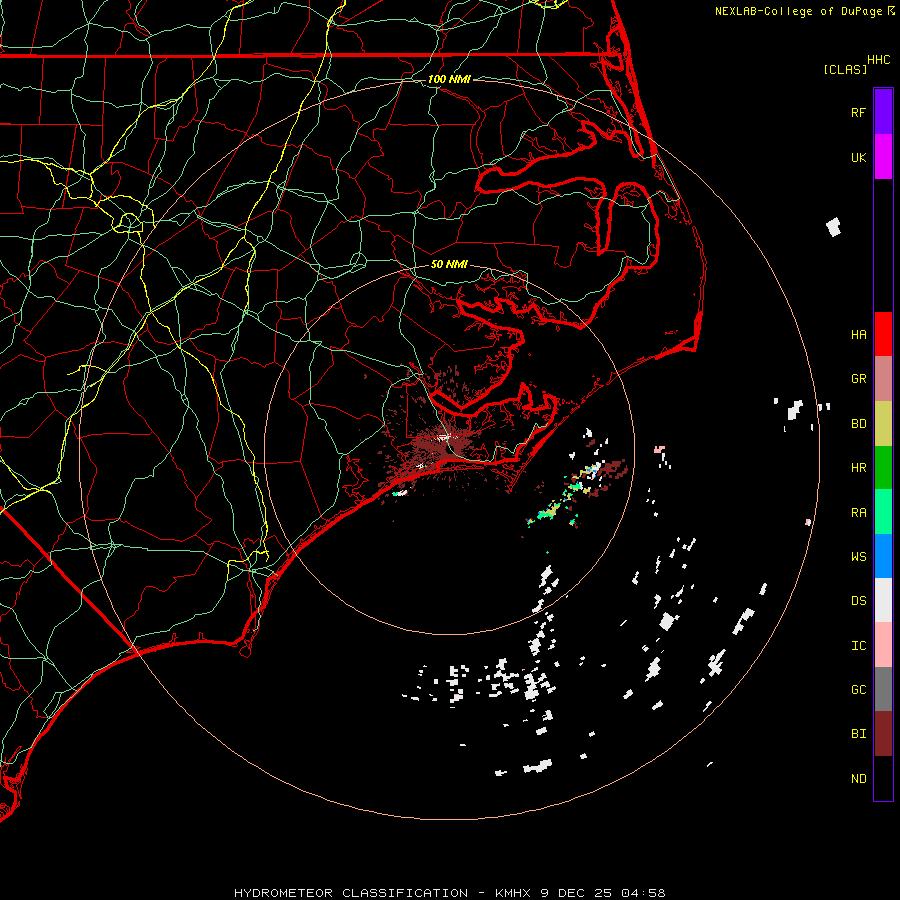This screenshot has height=900, width=900.
Task: Click the 04:58 timestamp in footer
Action: coord(643,893)
